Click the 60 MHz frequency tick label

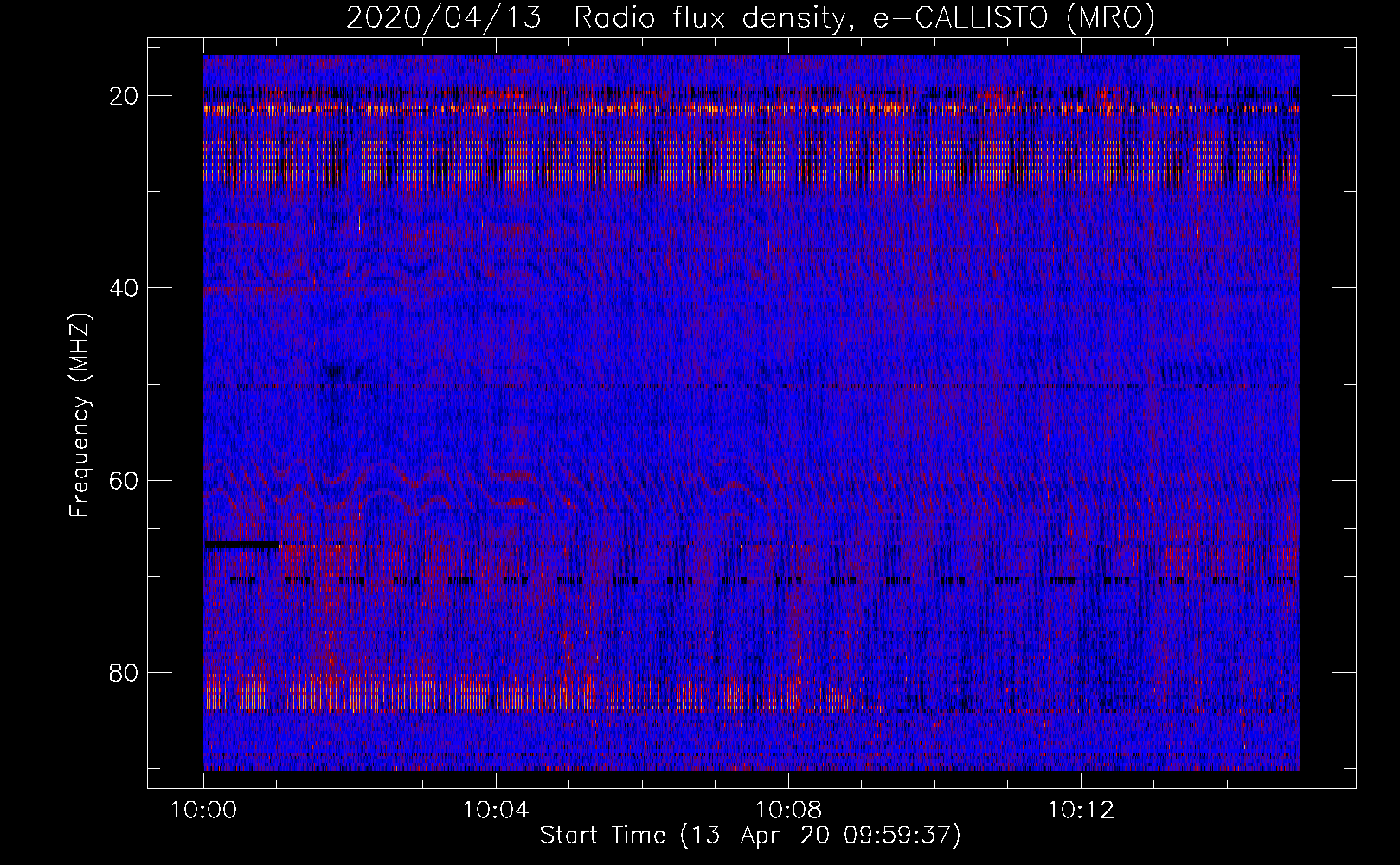[x=125, y=480]
